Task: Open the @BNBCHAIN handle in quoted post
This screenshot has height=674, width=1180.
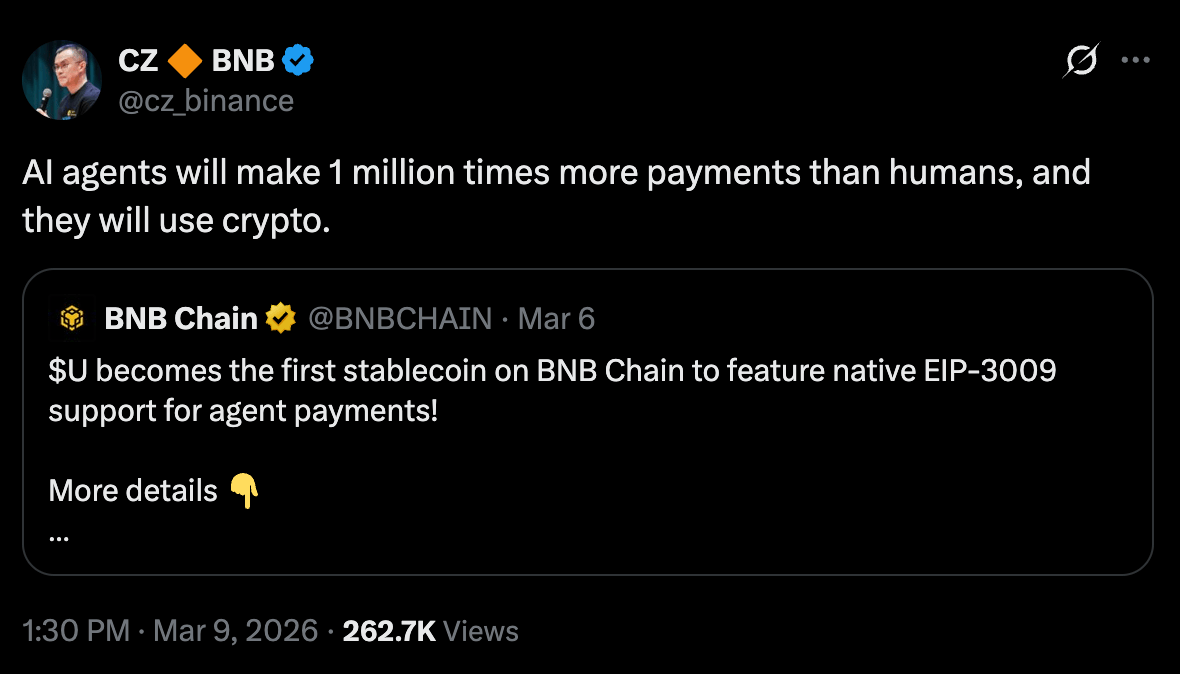Action: click(x=400, y=319)
